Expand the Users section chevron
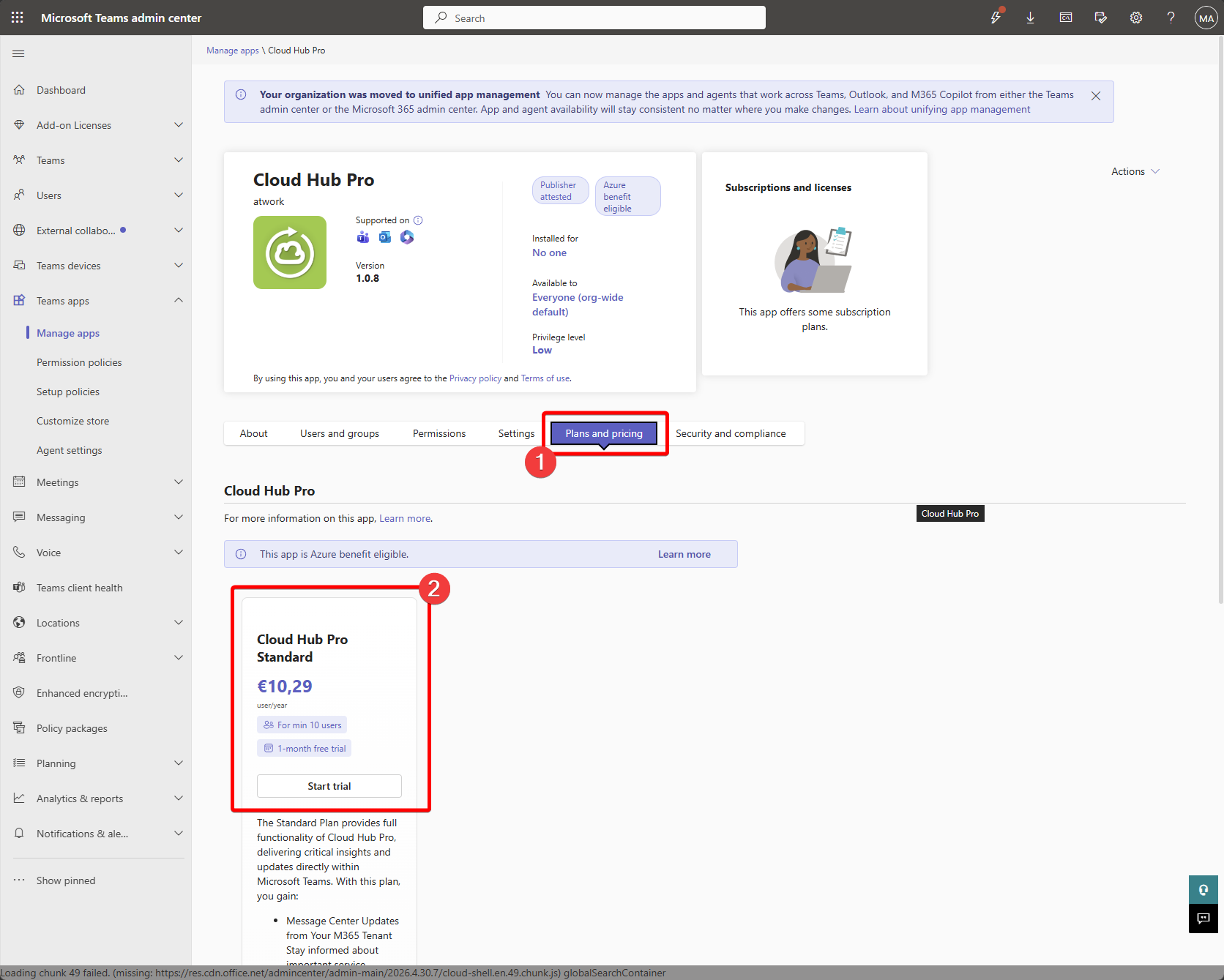Screen dimensions: 1224x980 [x=179, y=195]
